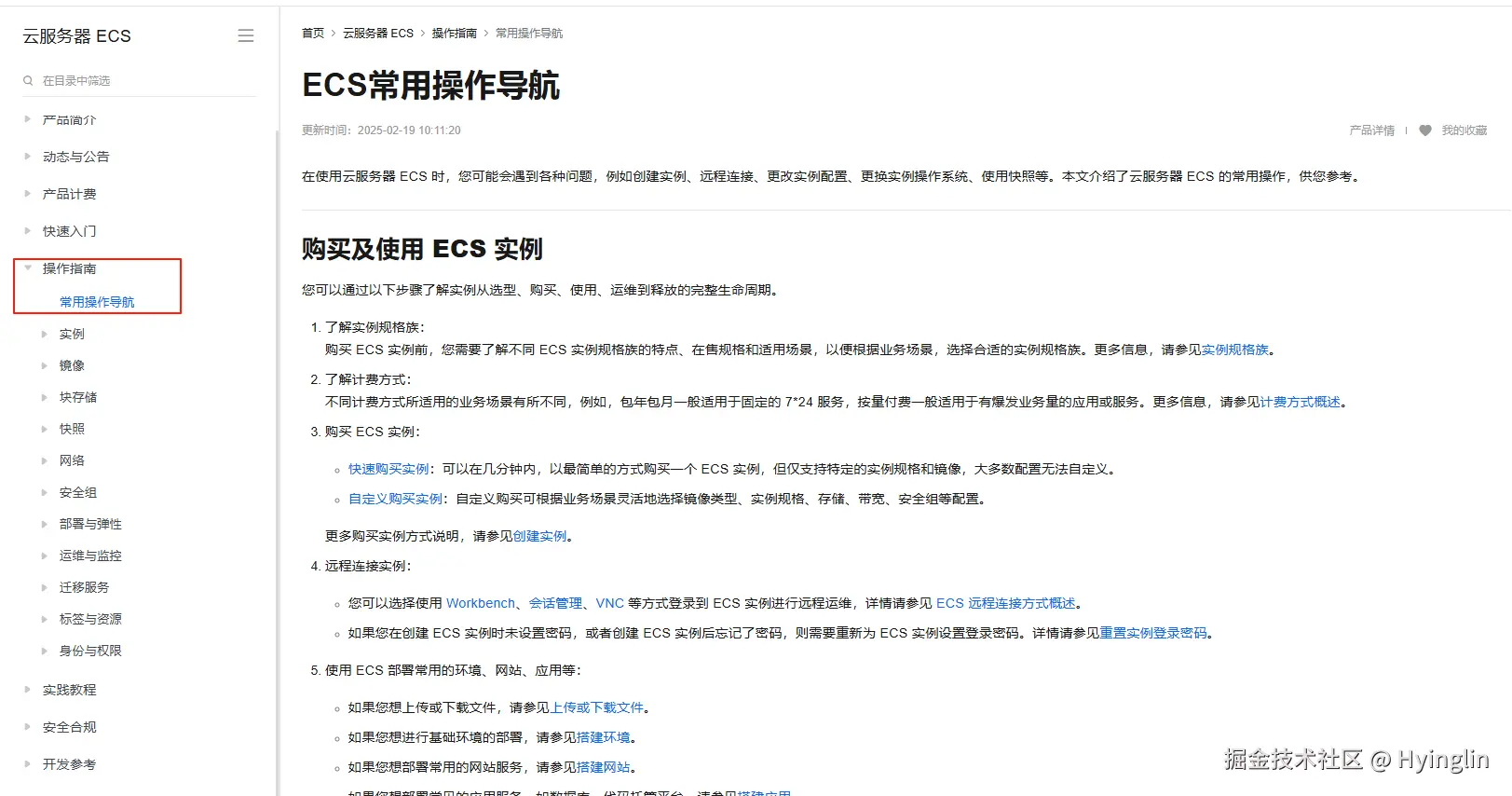Open the 快速购买实例 link
This screenshot has width=1512, height=796.
388,470
